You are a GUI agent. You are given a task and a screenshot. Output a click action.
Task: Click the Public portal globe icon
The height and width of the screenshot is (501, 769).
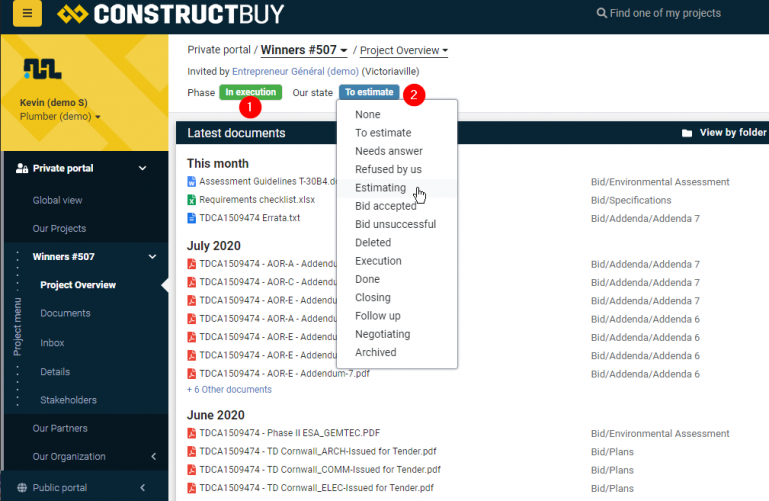point(22,487)
